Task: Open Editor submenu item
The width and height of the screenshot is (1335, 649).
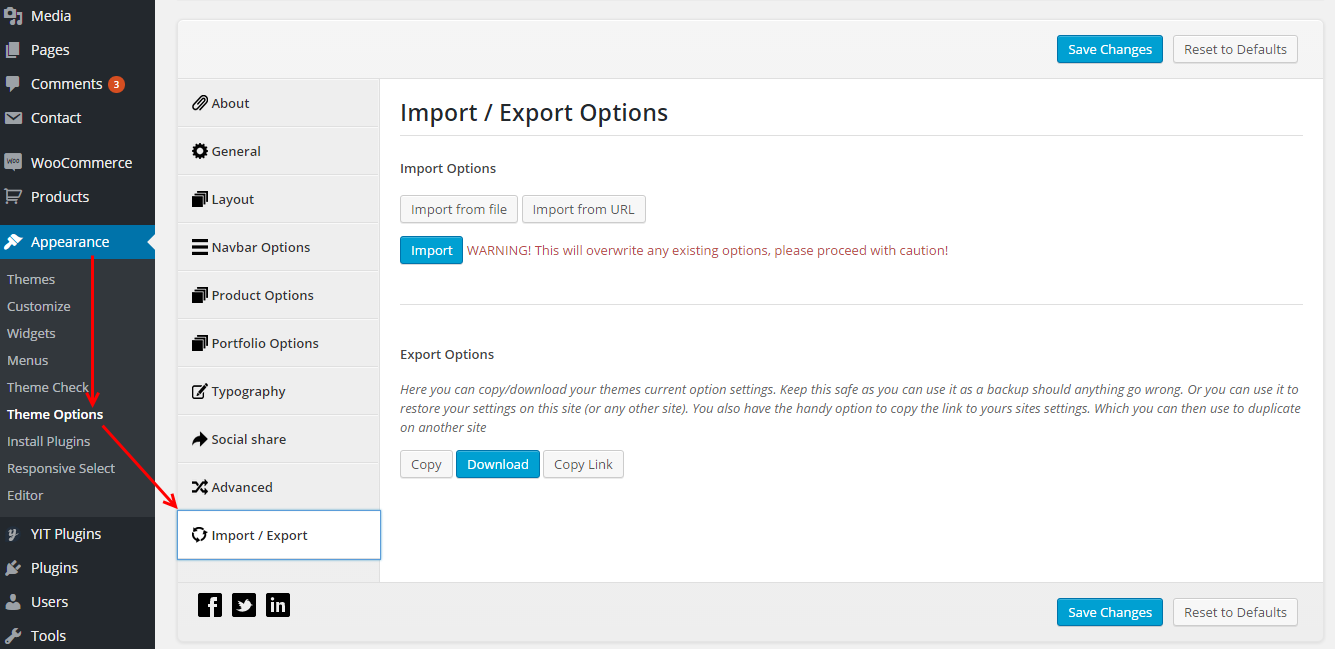Action: [25, 495]
